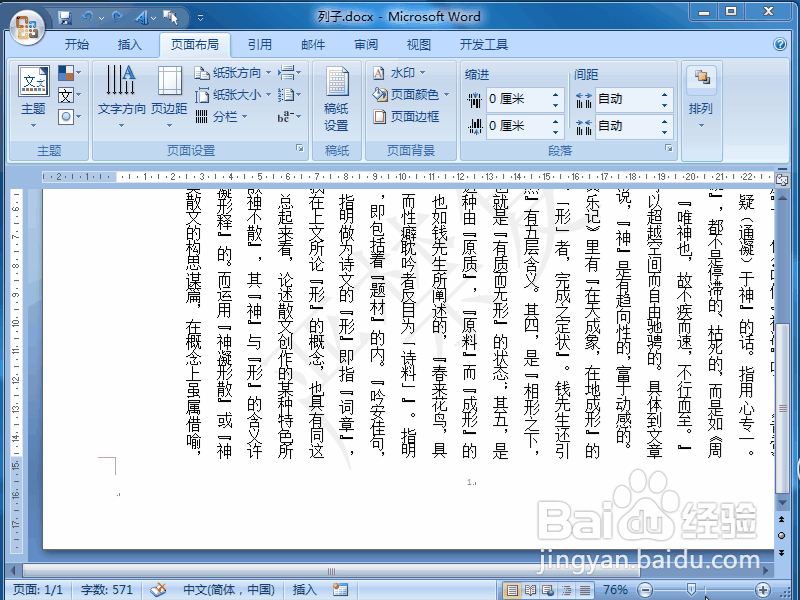800x600 pixels.
Task: Click the spelling check icon in status bar
Action: click(x=156, y=590)
